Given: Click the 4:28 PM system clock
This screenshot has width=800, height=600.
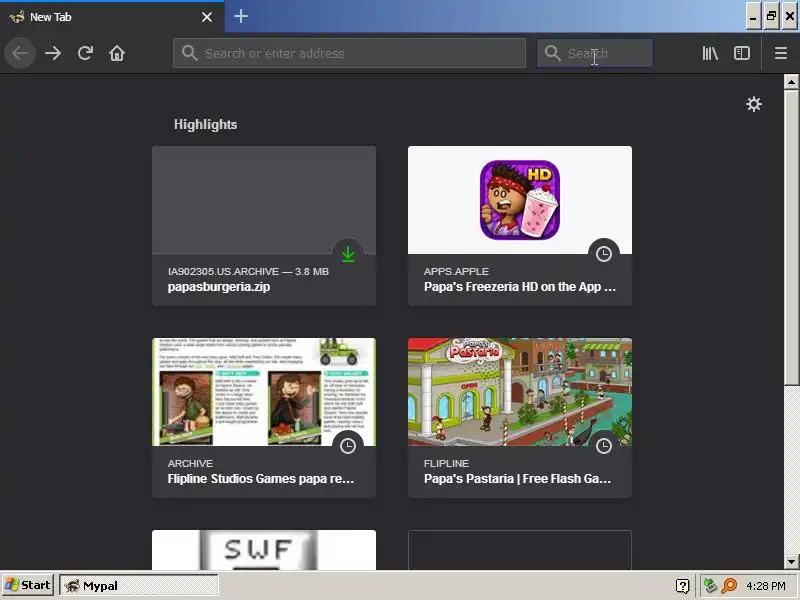Looking at the screenshot, I should pyautogui.click(x=766, y=586).
